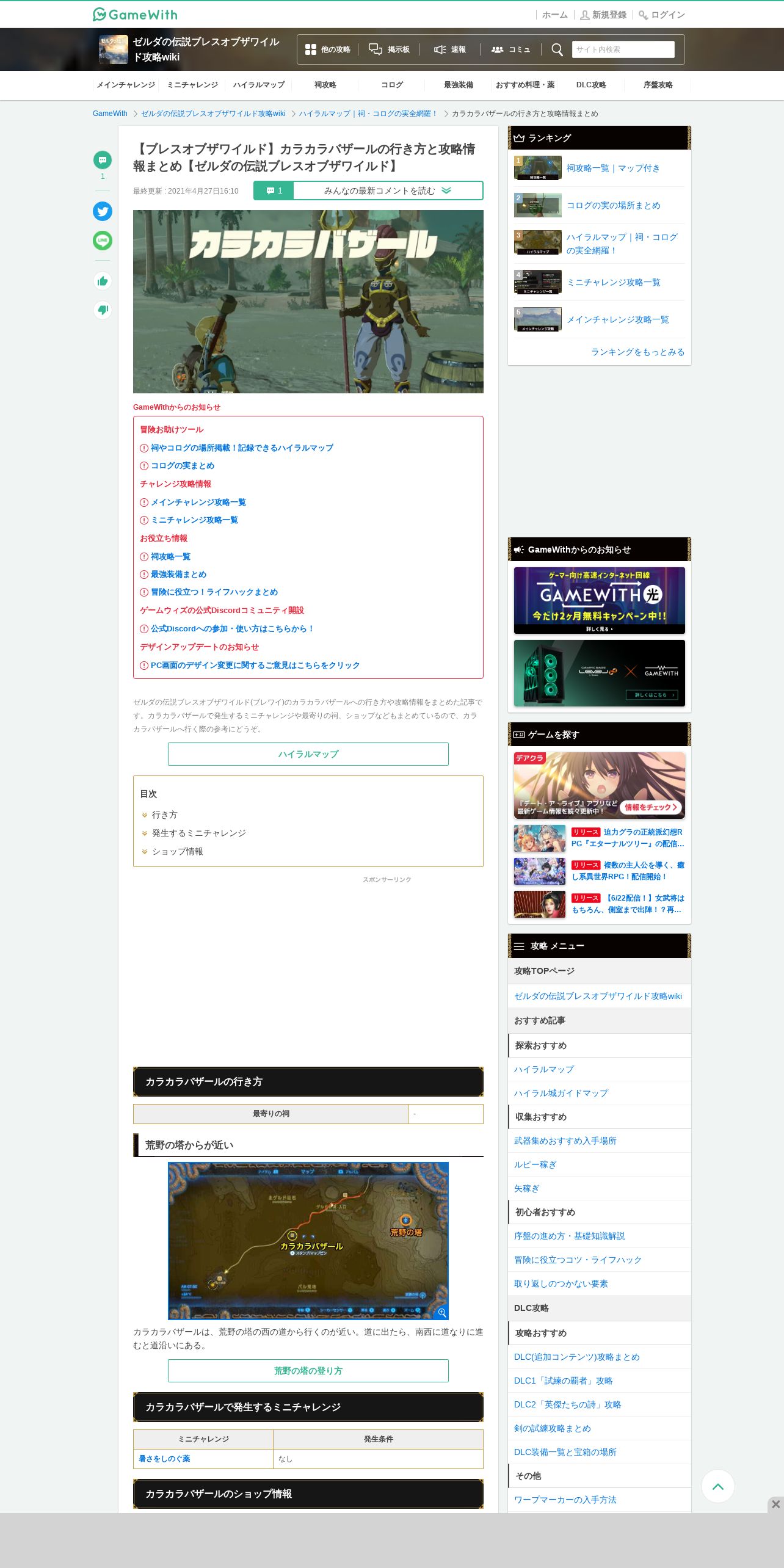This screenshot has height=1568, width=784.
Task: Click GameWith breadcrumb link
Action: (x=110, y=114)
